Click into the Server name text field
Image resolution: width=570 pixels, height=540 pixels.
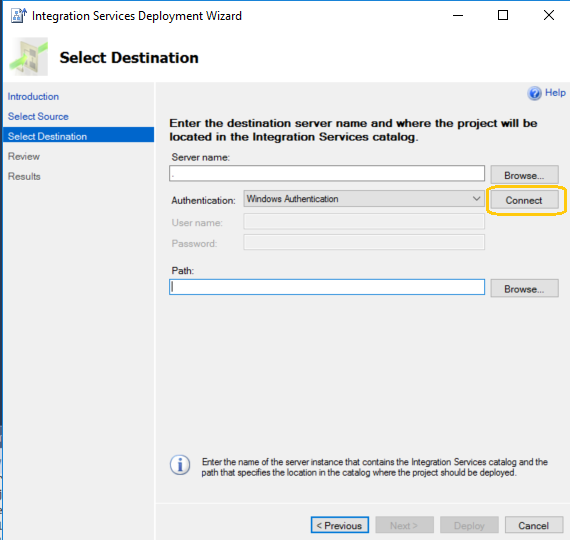pyautogui.click(x=327, y=173)
